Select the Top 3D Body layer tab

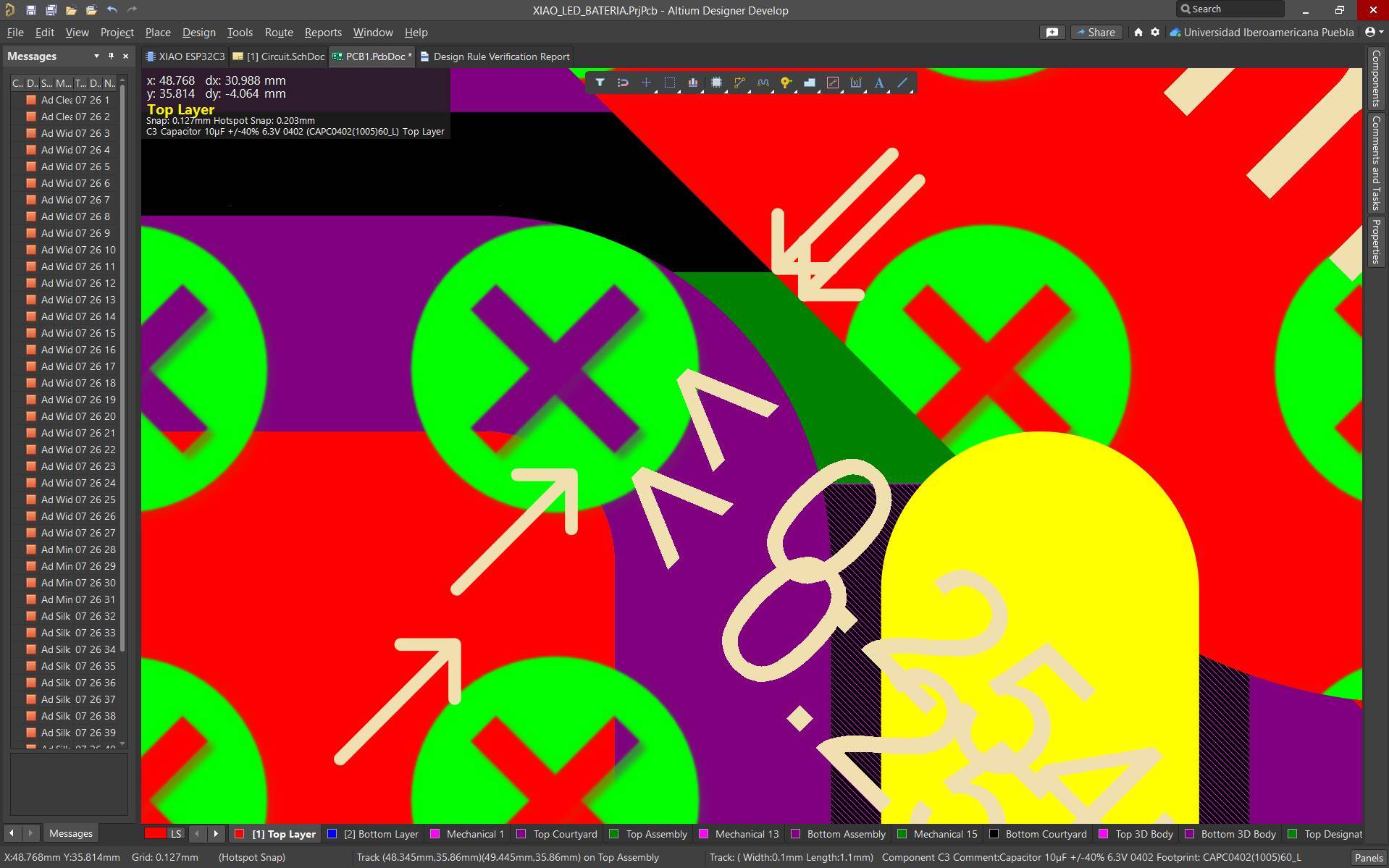point(1136,834)
